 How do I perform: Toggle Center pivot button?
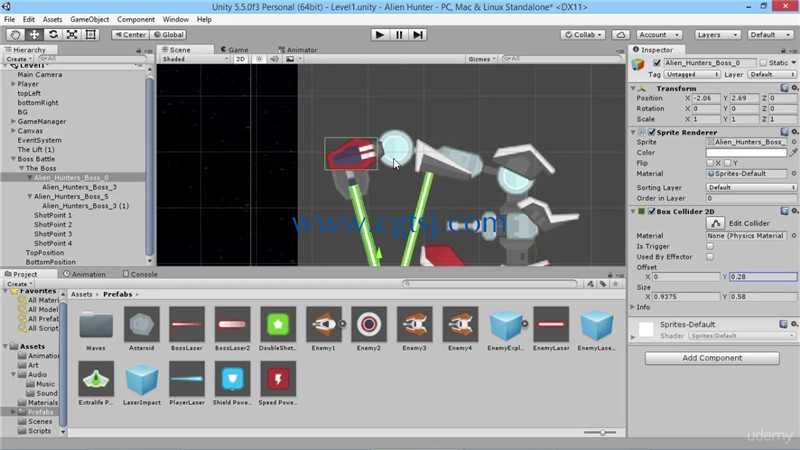[x=130, y=35]
